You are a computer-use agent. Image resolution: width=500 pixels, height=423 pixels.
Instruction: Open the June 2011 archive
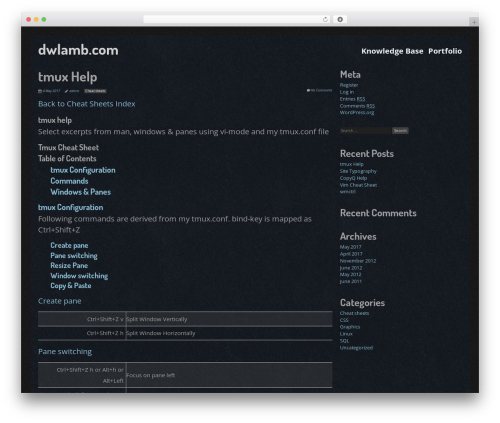click(351, 281)
